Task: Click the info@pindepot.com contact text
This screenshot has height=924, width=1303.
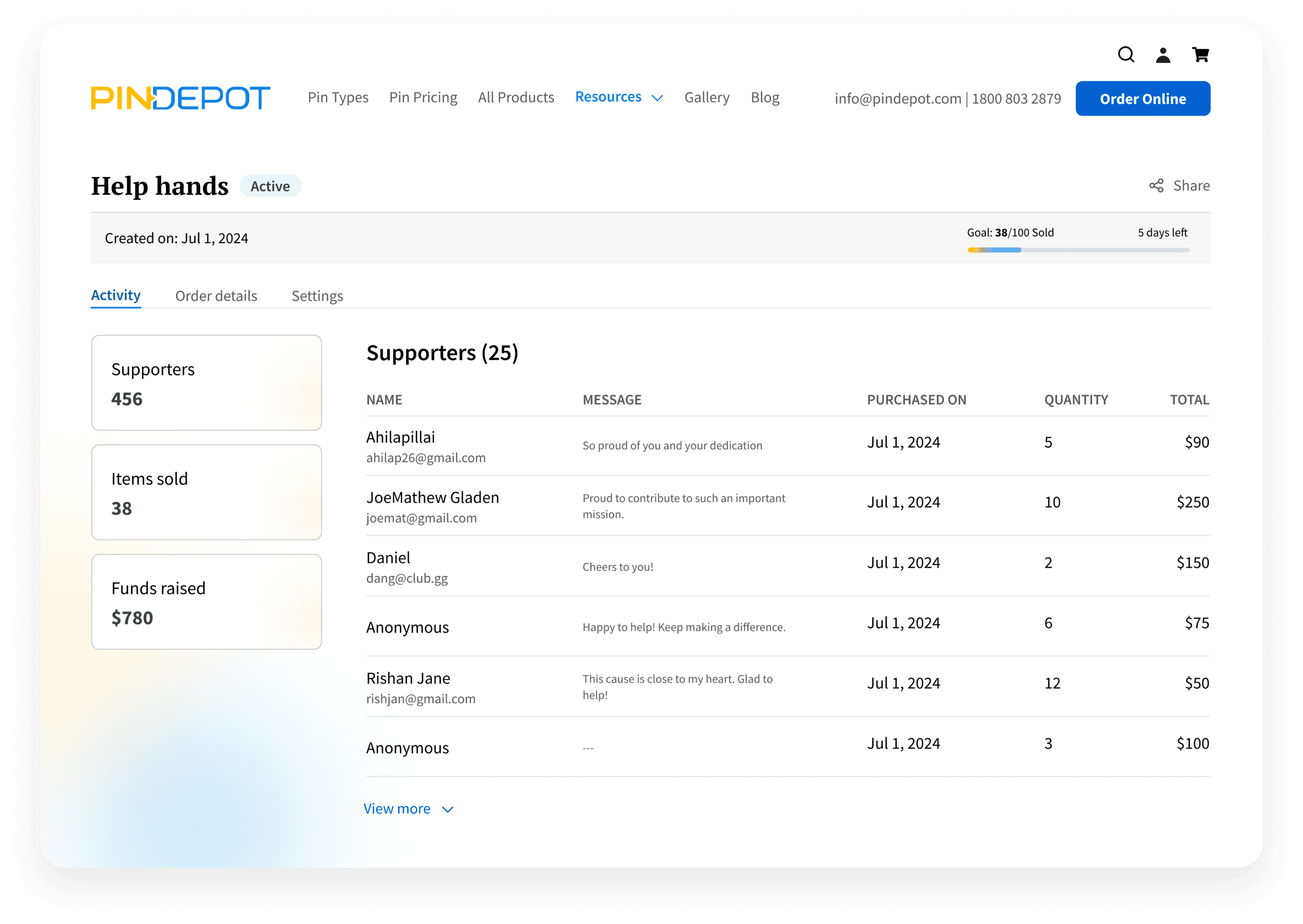Action: click(x=897, y=98)
